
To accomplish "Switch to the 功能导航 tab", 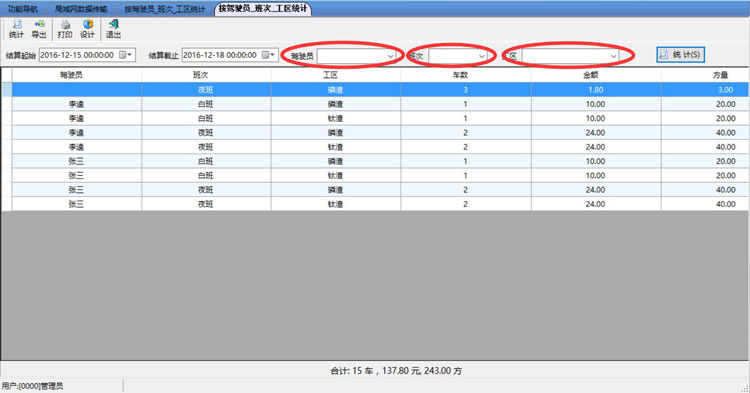I will pos(22,9).
